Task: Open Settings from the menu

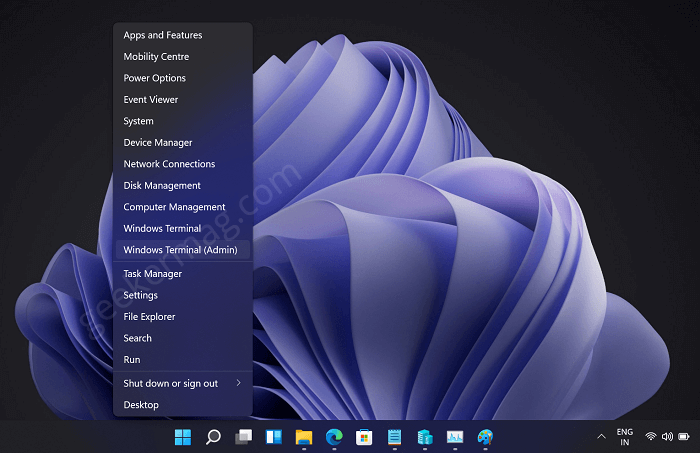Action: tap(183, 295)
